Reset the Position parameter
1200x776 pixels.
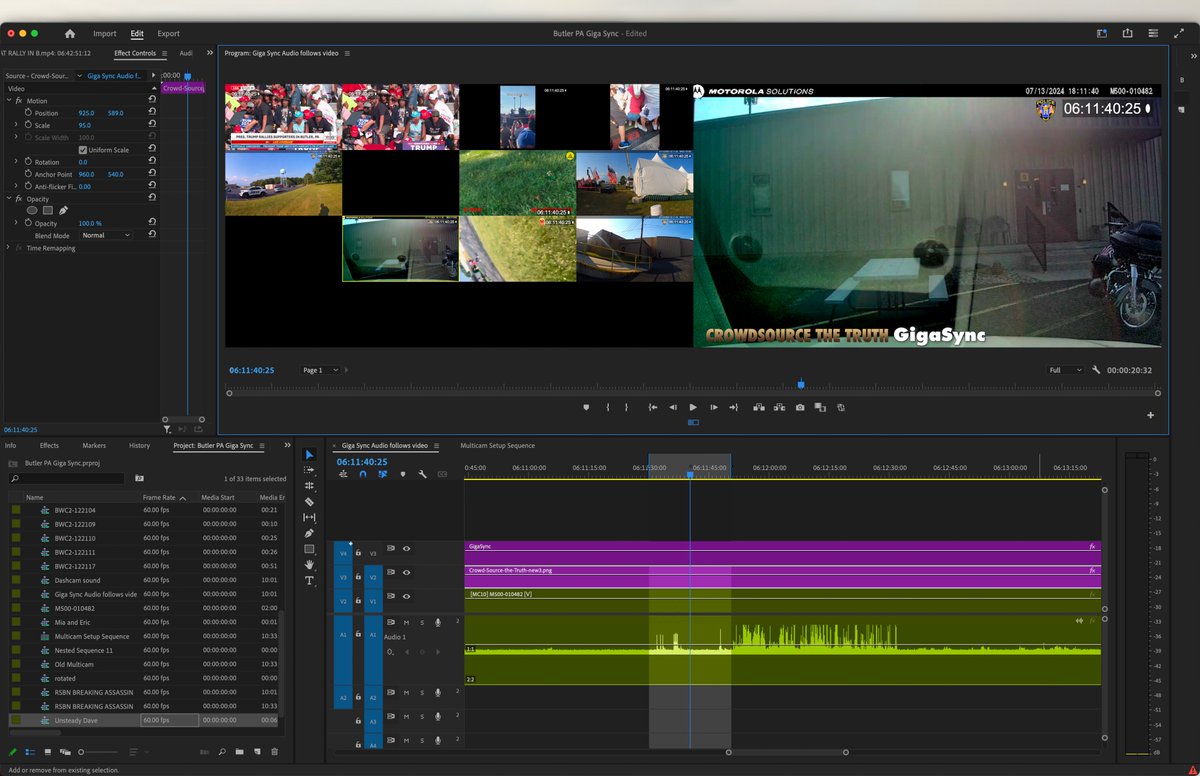[152, 113]
